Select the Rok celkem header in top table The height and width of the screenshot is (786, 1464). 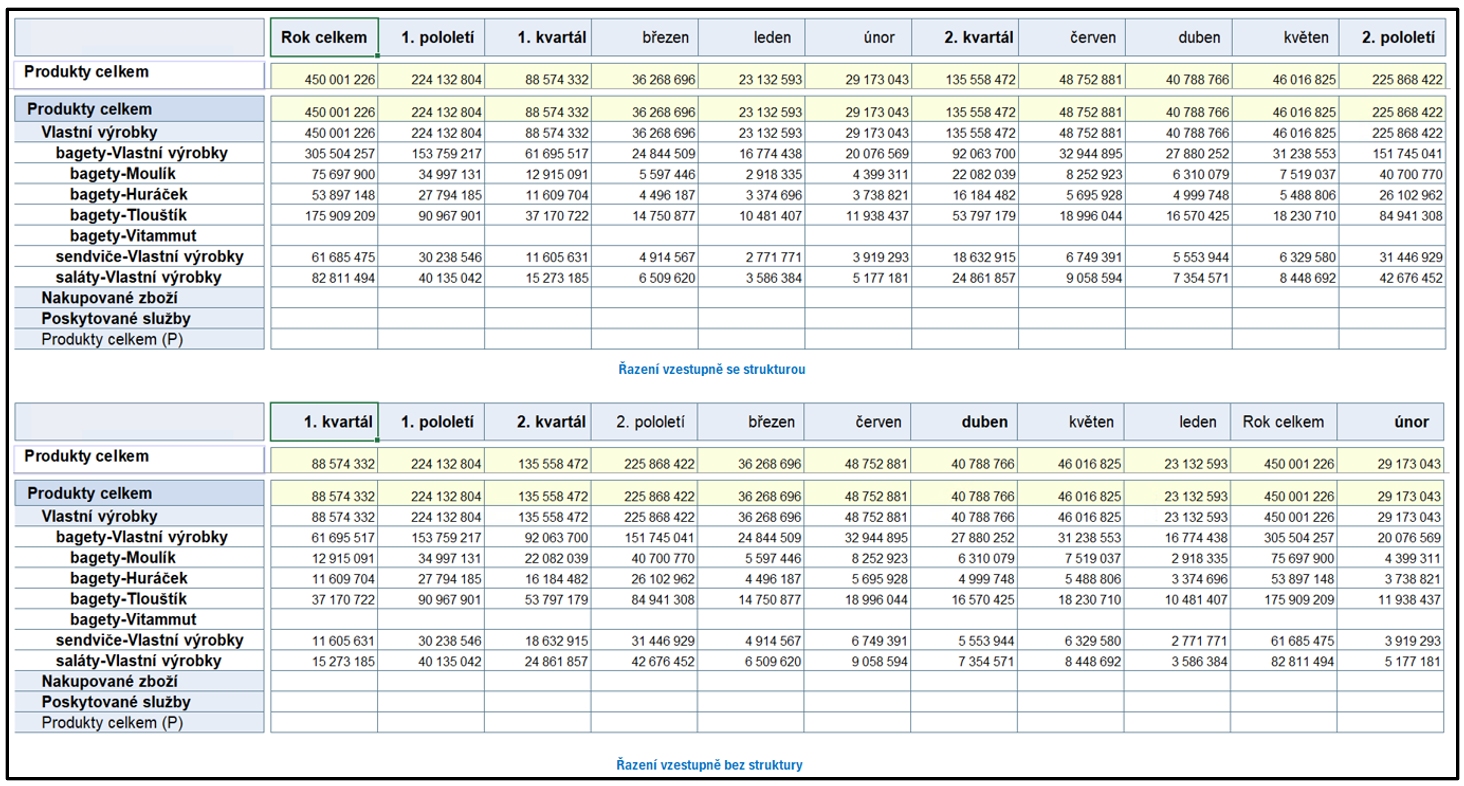pyautogui.click(x=324, y=38)
